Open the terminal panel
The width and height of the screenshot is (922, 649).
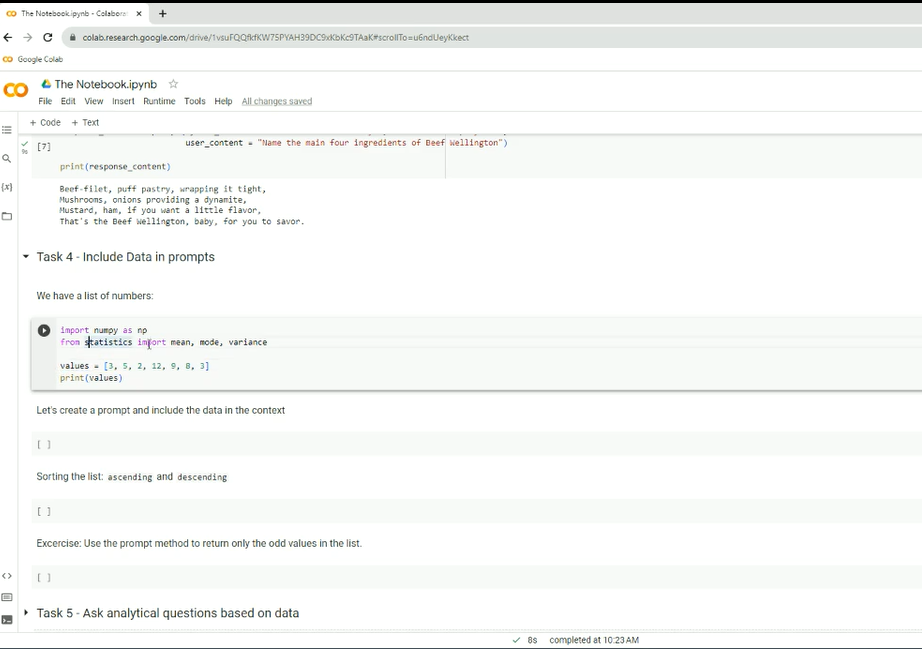(x=7, y=620)
